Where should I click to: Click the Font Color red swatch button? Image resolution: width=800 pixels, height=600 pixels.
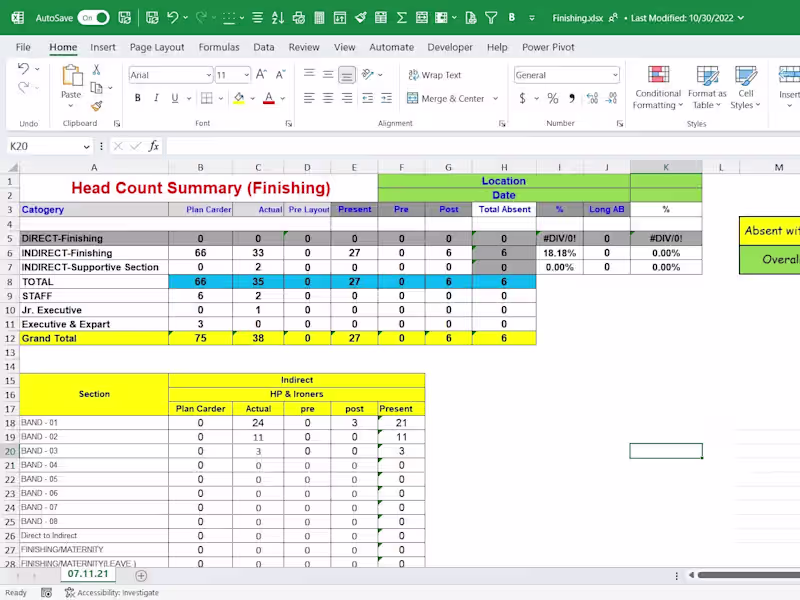click(x=268, y=98)
